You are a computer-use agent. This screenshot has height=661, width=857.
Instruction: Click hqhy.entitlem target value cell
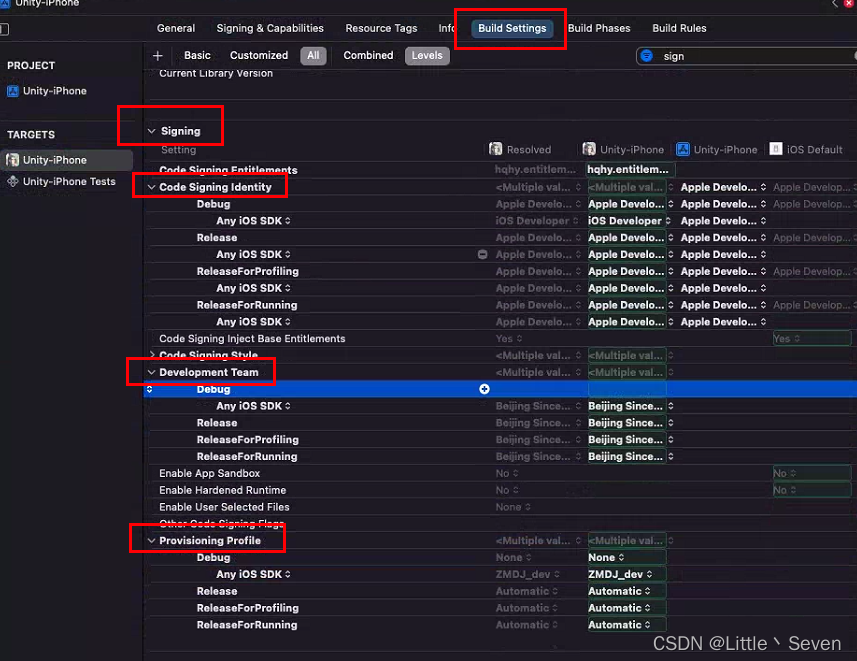pos(630,170)
